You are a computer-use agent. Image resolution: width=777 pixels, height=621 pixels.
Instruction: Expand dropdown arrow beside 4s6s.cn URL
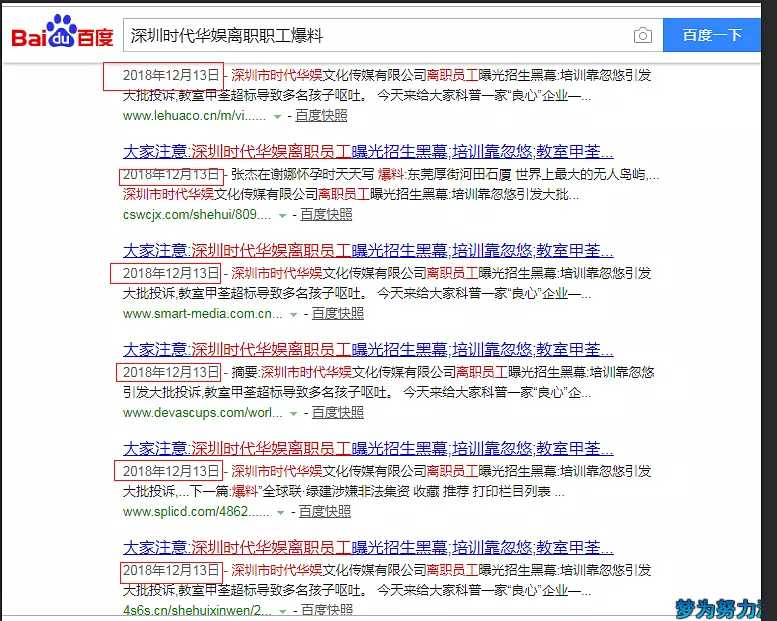point(282,612)
